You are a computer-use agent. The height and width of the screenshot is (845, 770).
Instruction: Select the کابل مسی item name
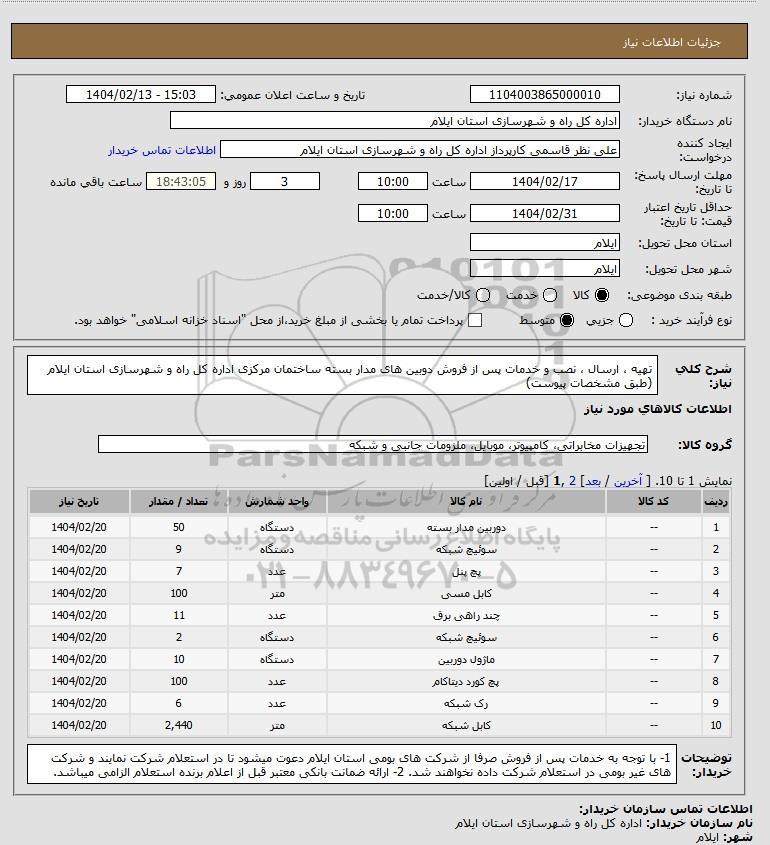466,593
